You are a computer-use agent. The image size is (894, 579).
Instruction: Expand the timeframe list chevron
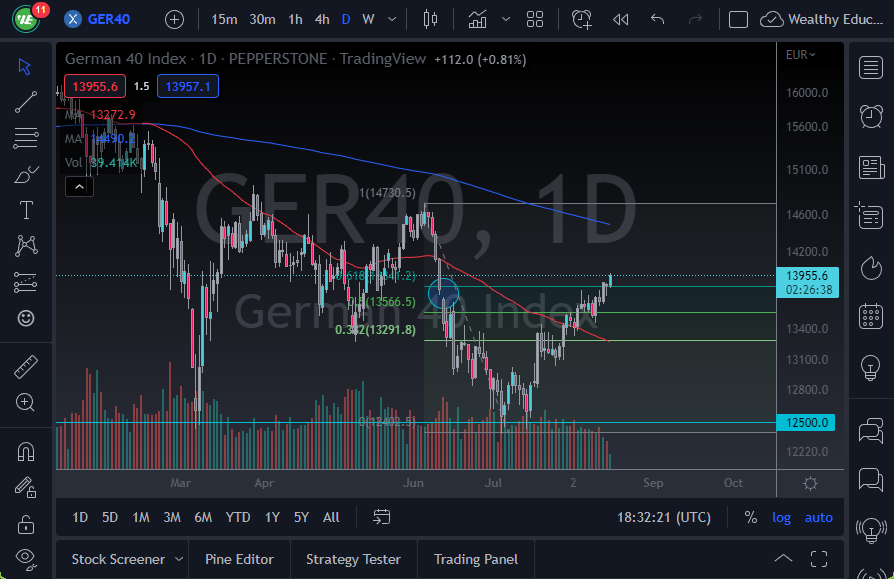(x=392, y=18)
